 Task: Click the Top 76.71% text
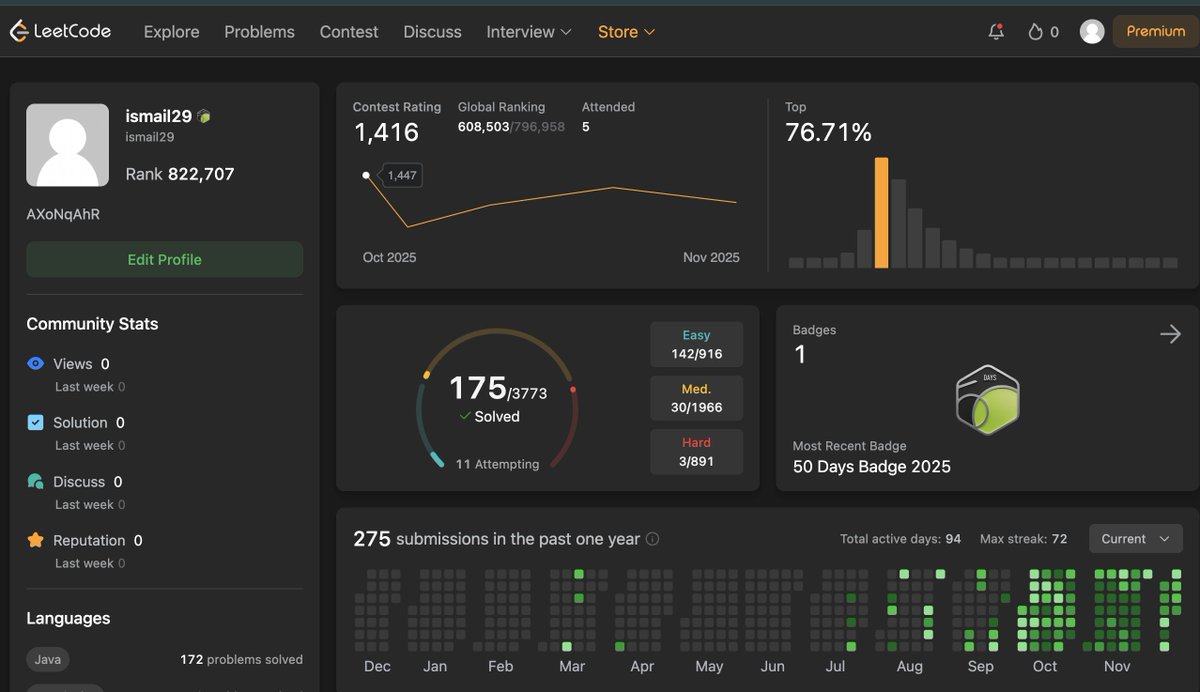pyautogui.click(x=828, y=132)
